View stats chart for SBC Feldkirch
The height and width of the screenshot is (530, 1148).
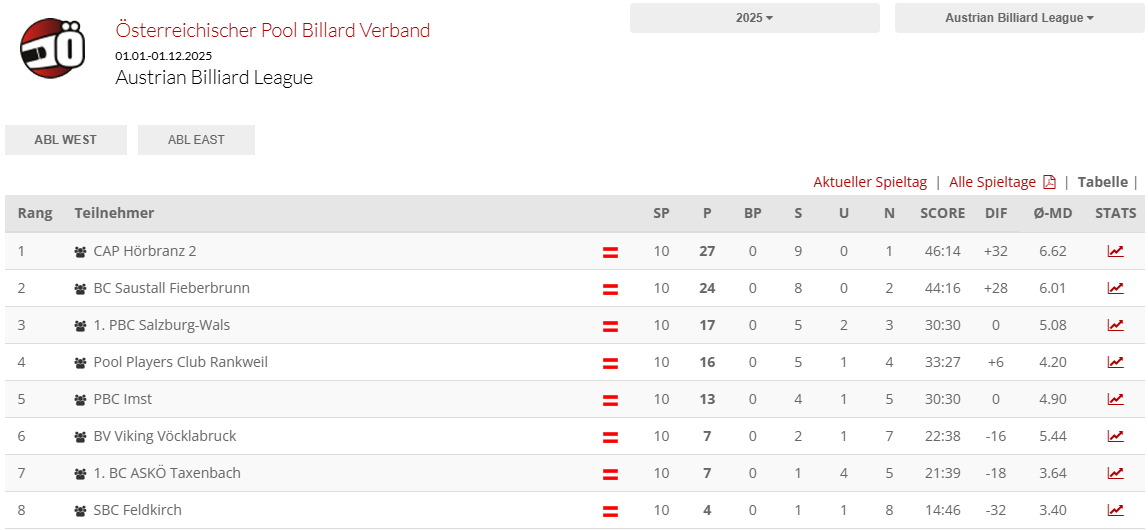tap(1115, 510)
